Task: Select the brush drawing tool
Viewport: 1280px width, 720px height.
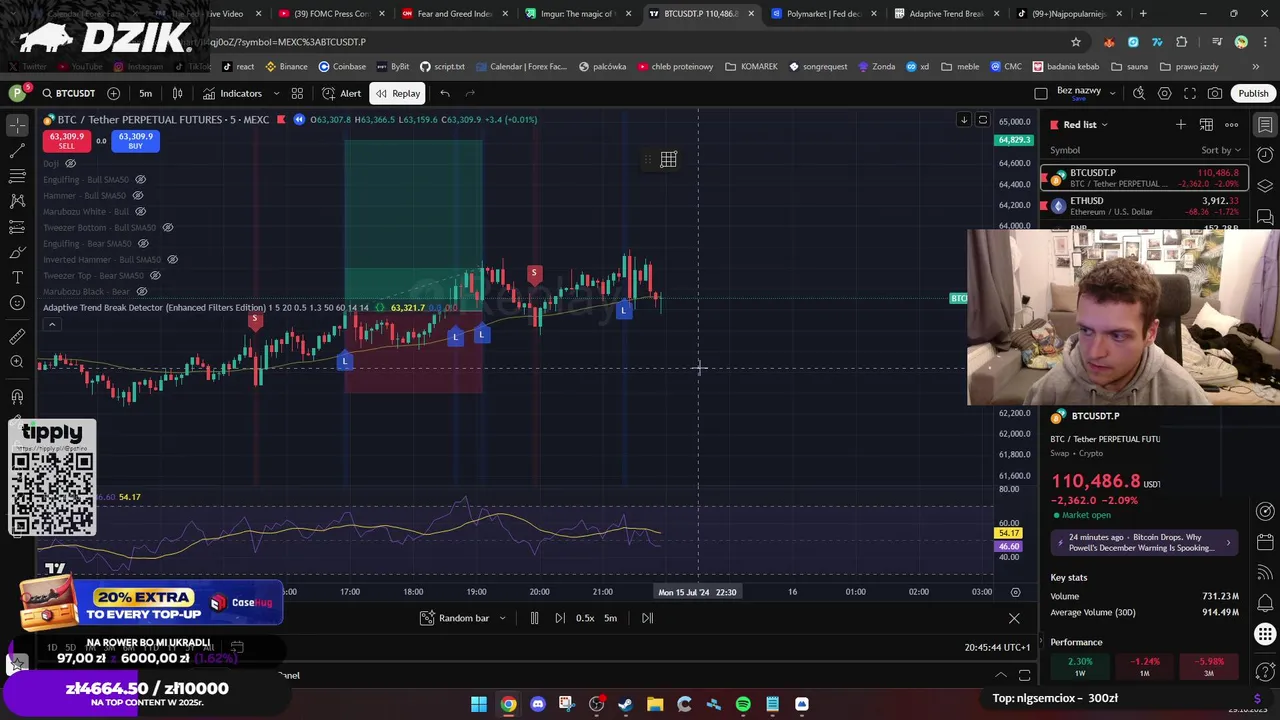Action: 17,252
